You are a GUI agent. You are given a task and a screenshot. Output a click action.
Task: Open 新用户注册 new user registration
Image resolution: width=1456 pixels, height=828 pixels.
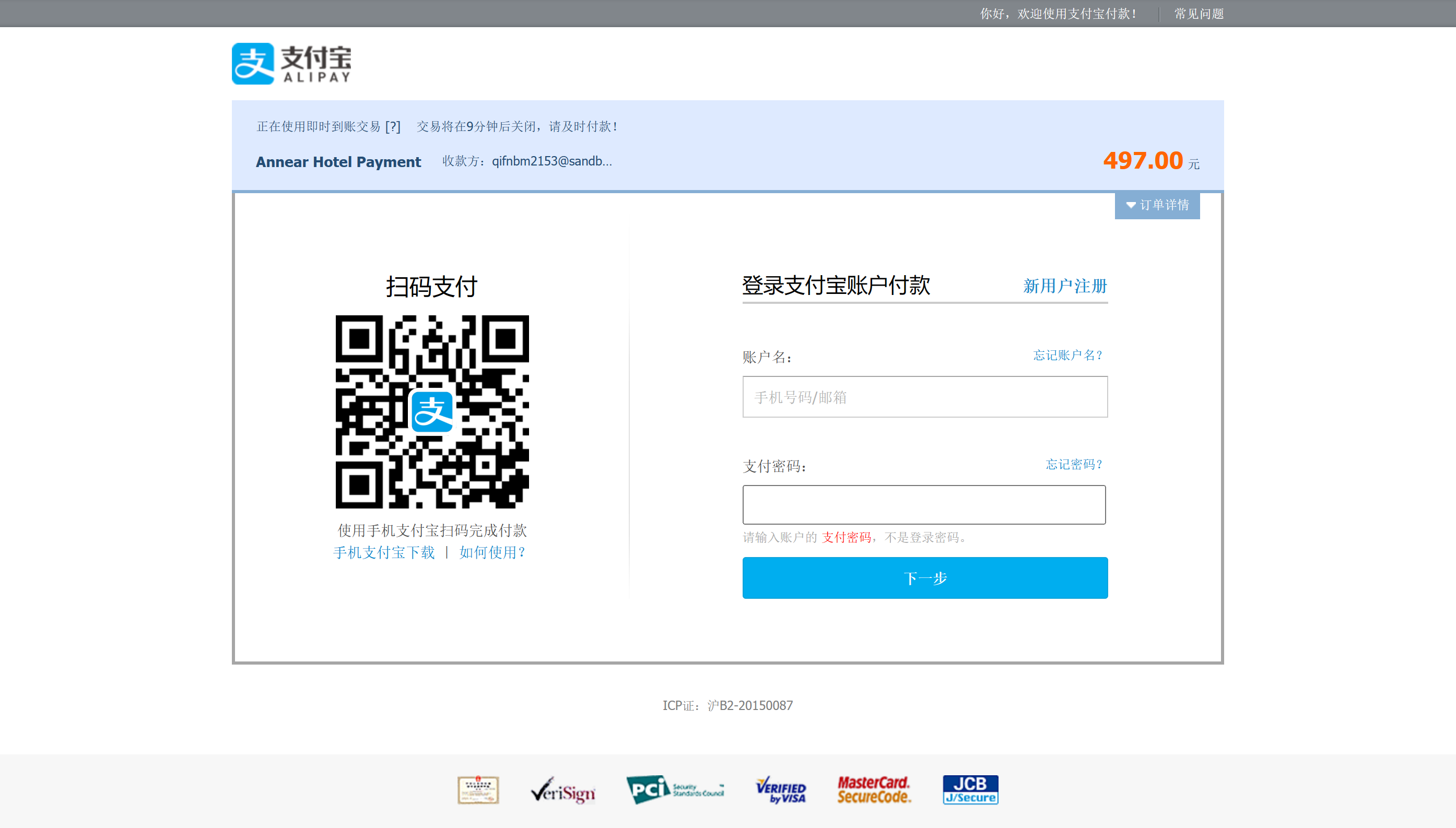1065,286
